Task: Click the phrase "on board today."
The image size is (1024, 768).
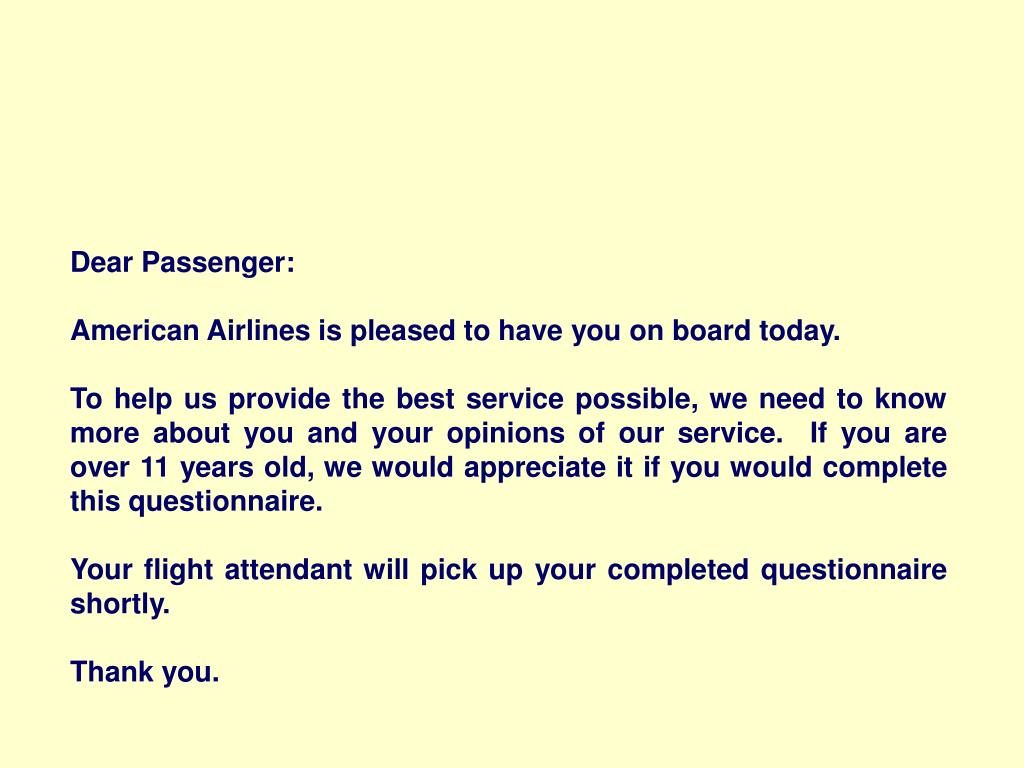Action: [735, 330]
